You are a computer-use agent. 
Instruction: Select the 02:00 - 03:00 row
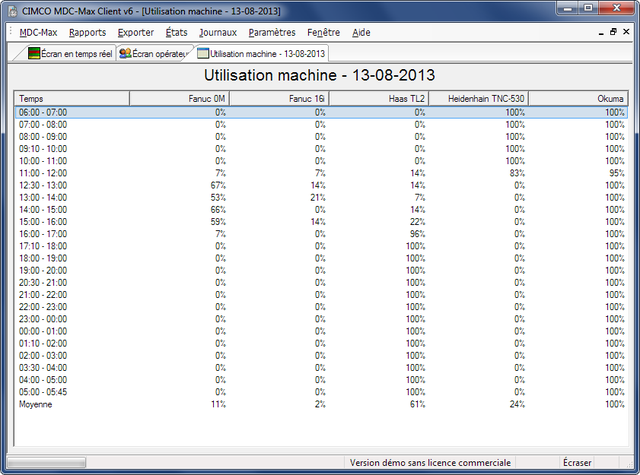click(321, 355)
